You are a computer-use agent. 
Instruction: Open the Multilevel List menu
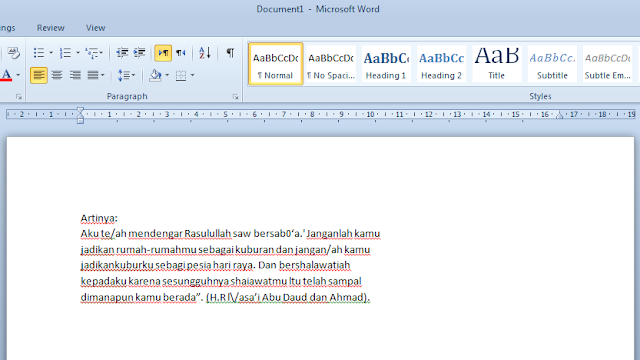point(93,53)
